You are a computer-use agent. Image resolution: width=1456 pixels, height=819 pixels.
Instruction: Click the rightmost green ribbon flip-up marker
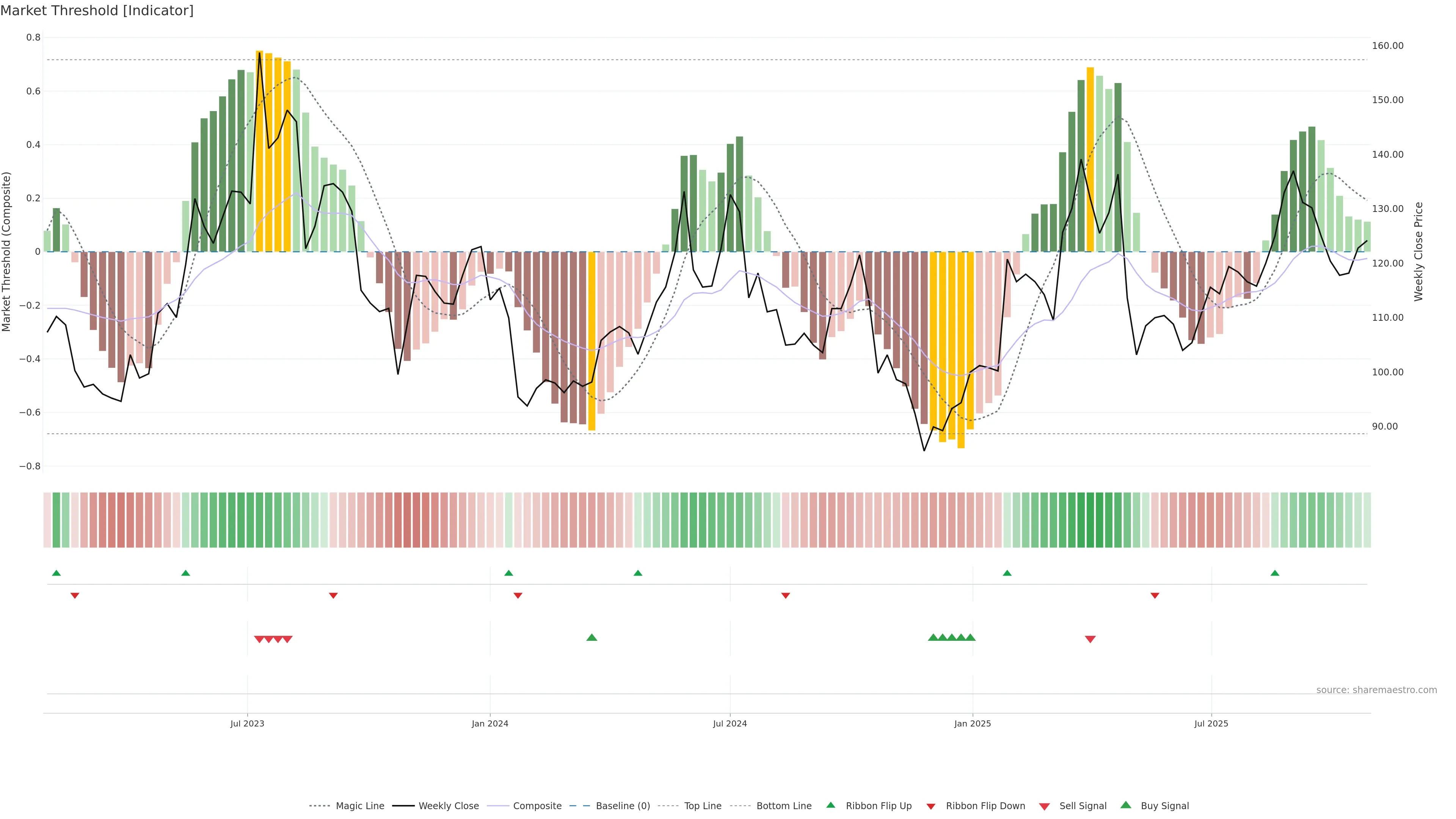(x=1274, y=573)
